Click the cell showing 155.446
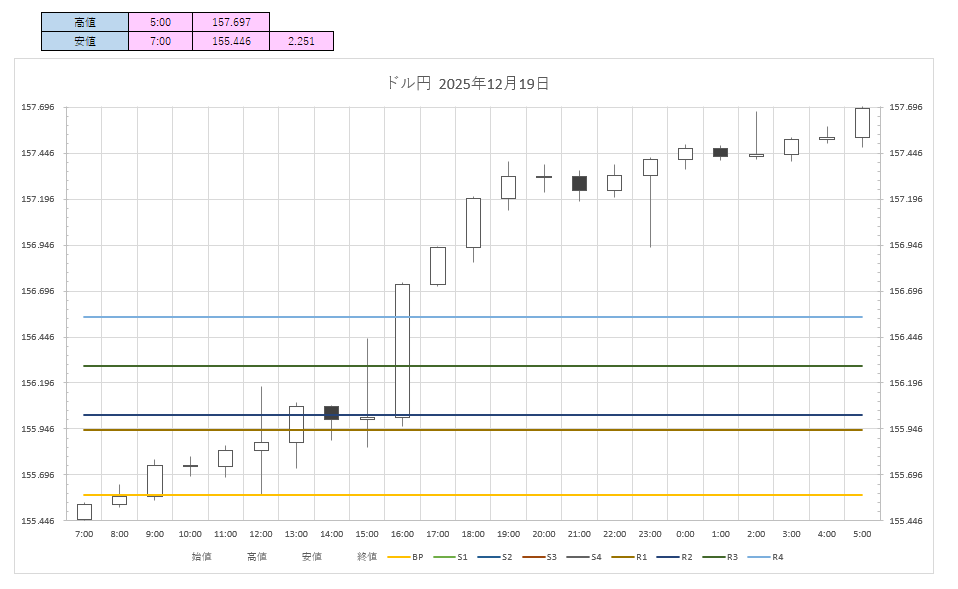The width and height of the screenshot is (958, 589). pyautogui.click(x=231, y=41)
